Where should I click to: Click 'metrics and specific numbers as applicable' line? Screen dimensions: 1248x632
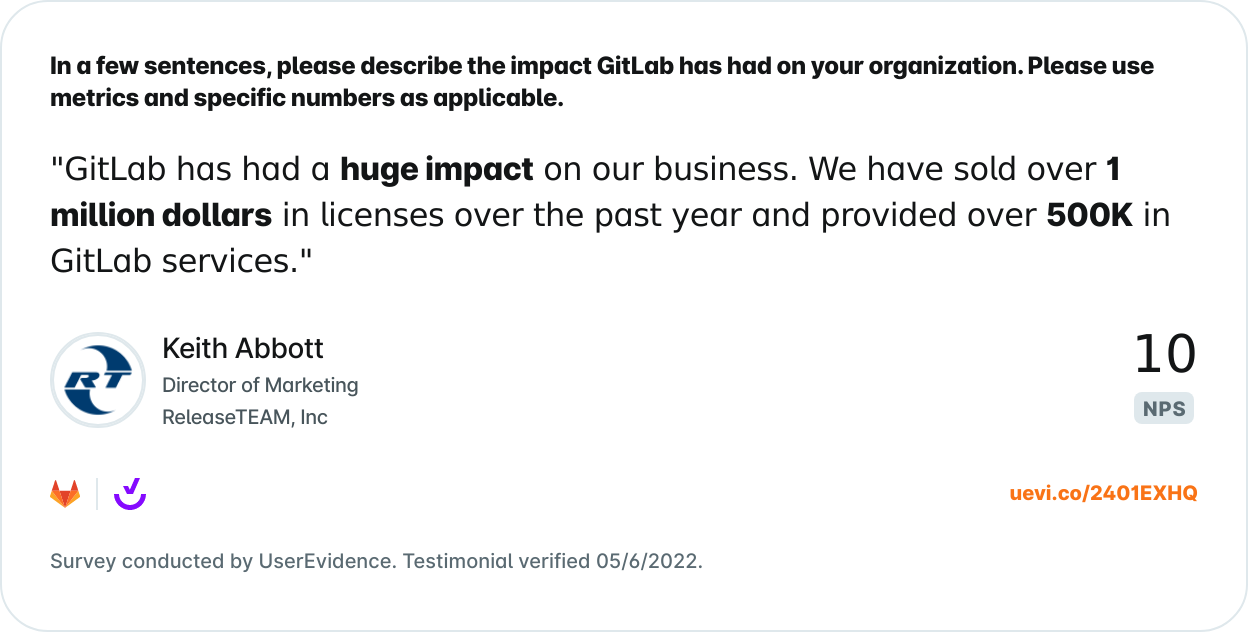pyautogui.click(x=307, y=99)
